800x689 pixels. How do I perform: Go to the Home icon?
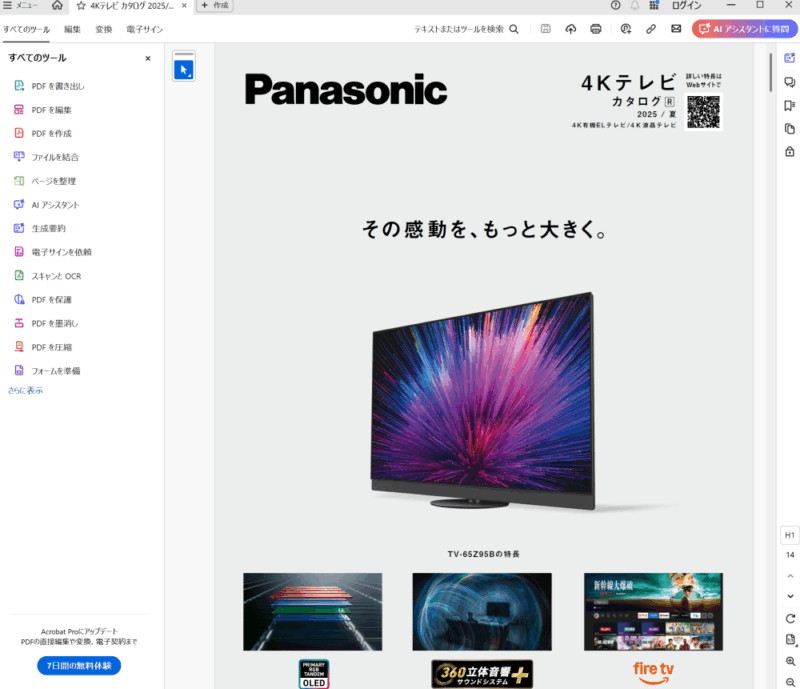point(57,6)
